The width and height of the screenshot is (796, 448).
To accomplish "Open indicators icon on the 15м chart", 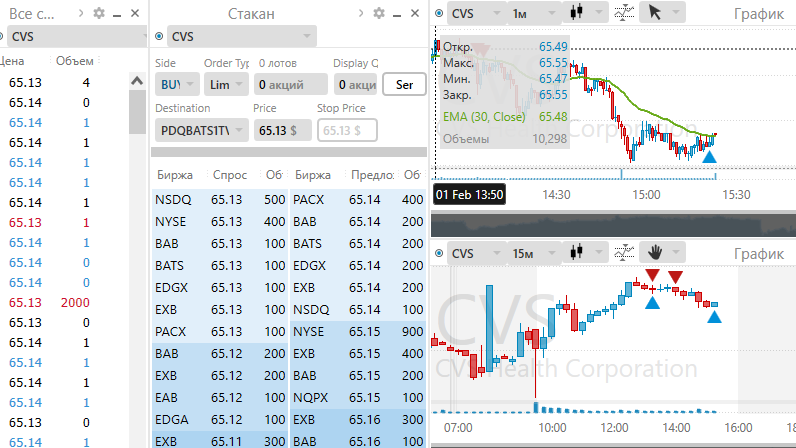I will coord(623,253).
